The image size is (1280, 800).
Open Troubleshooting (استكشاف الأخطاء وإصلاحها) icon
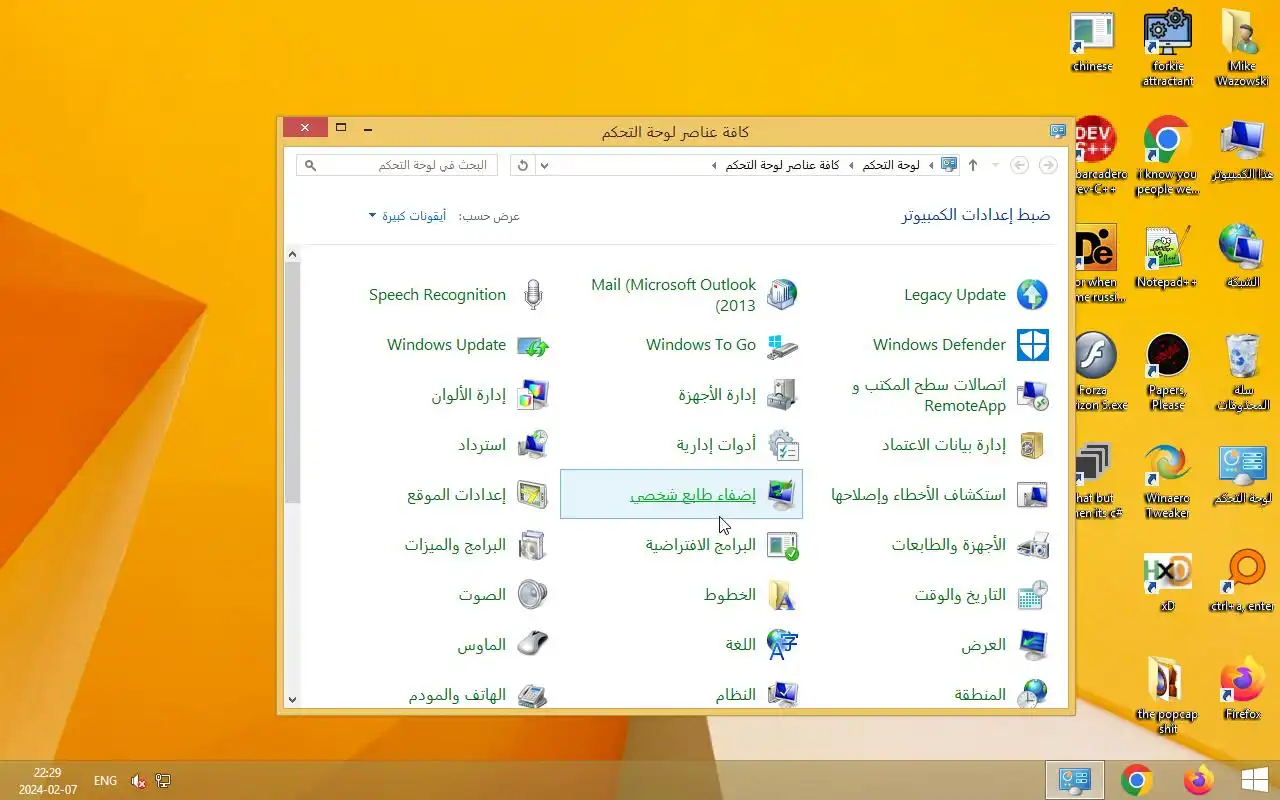(1032, 495)
